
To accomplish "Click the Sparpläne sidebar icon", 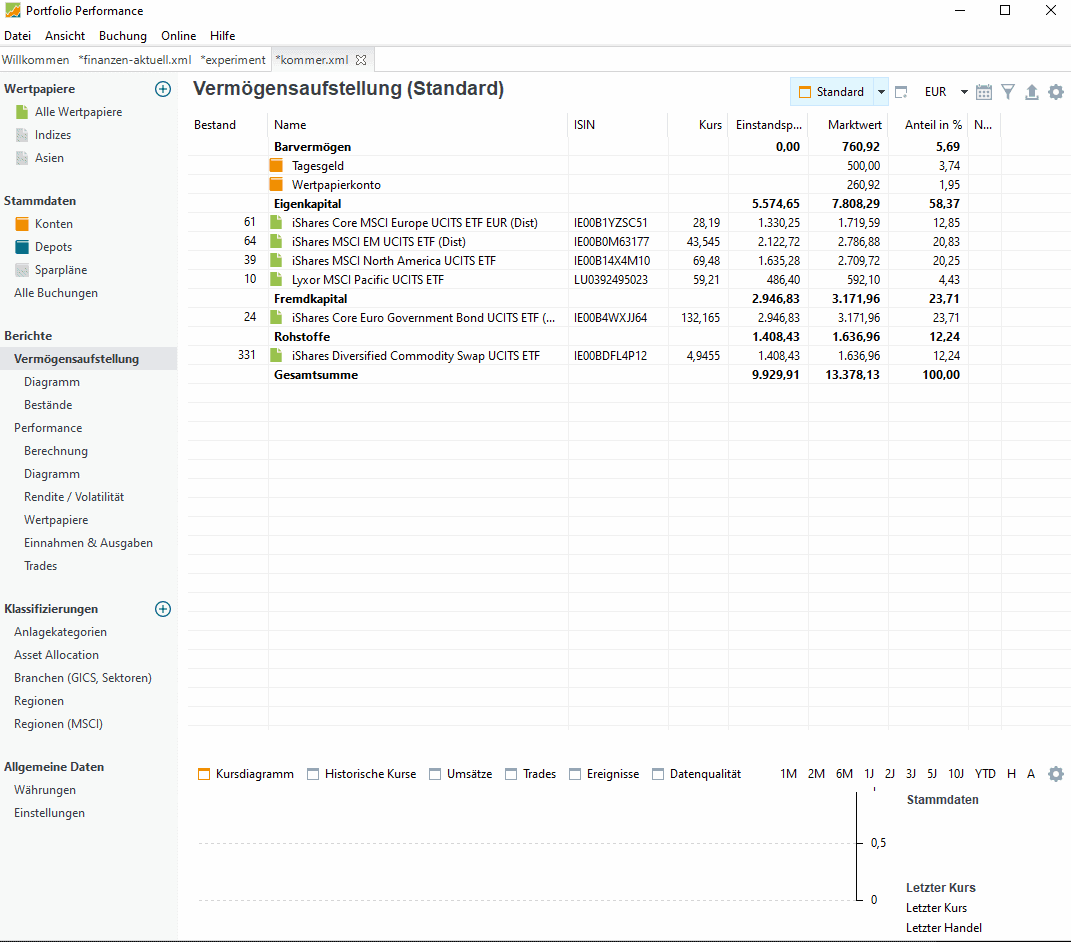I will 22,270.
